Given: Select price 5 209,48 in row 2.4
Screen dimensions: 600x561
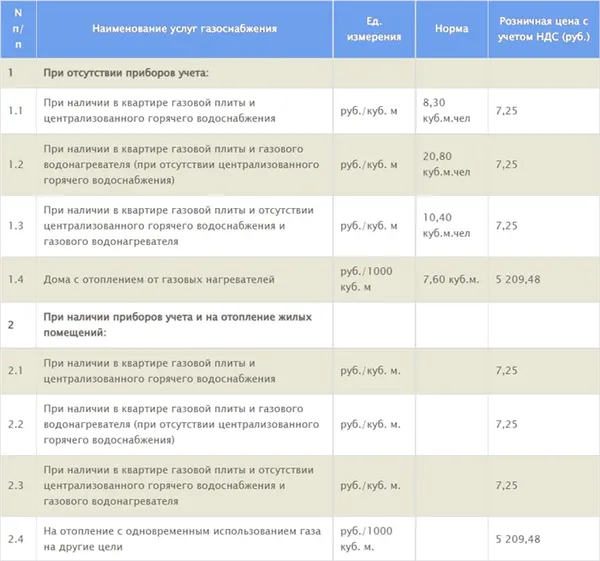Looking at the screenshot, I should [518, 539].
